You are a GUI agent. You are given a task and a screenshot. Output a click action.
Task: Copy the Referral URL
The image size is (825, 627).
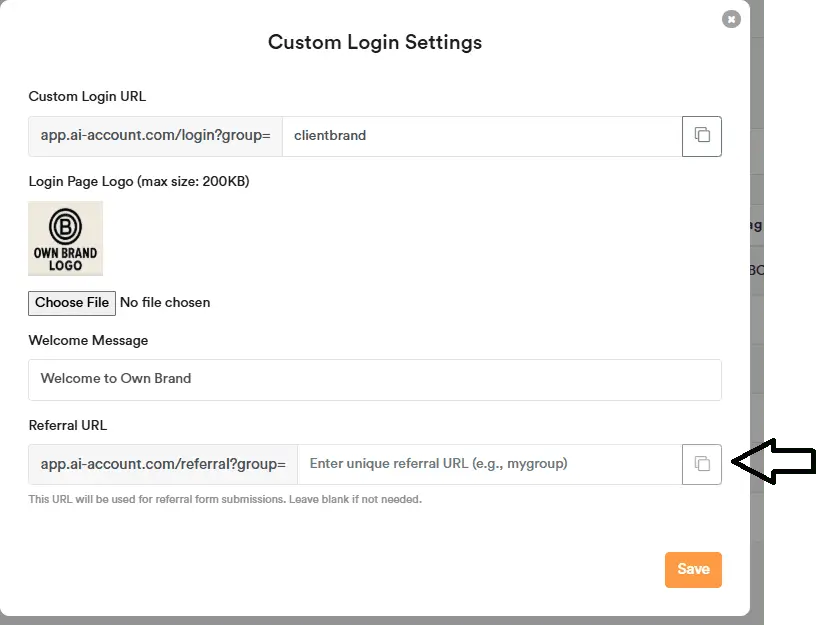(x=702, y=464)
